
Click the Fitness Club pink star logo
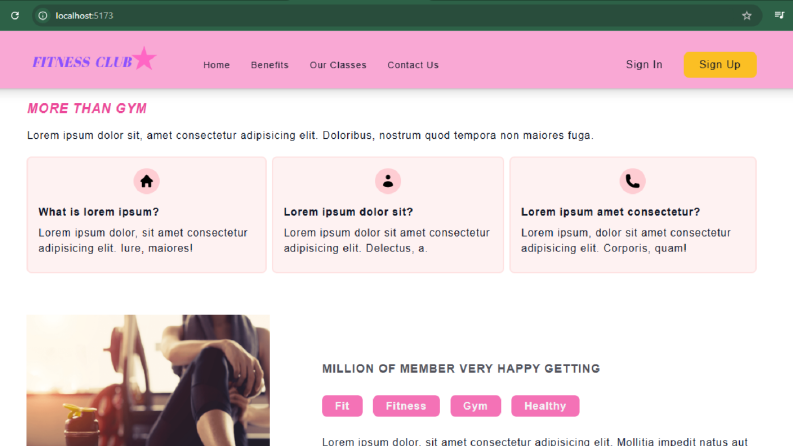coord(145,59)
